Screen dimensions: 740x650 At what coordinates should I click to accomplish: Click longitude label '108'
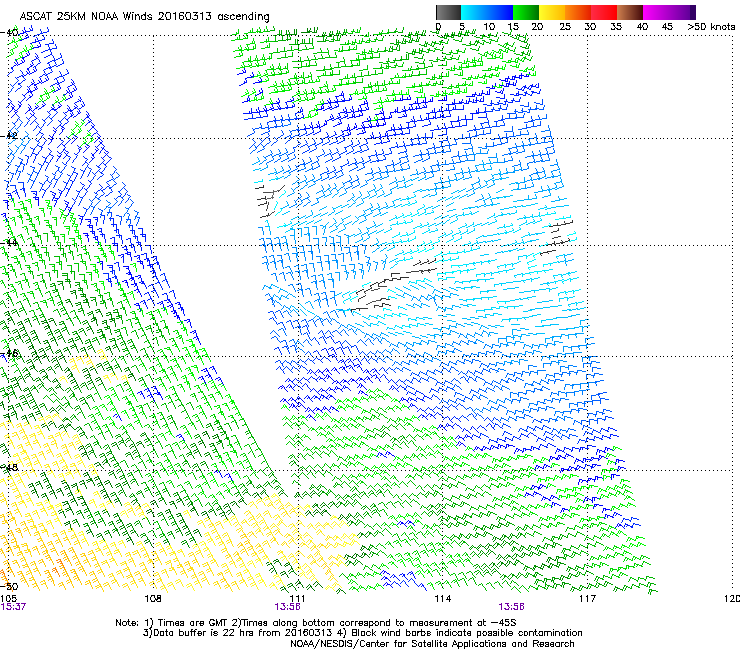(153, 599)
